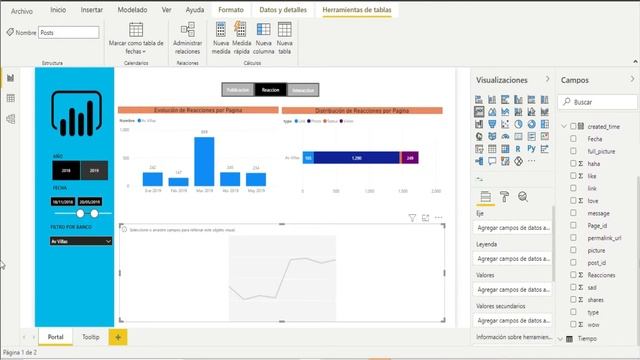
Task: Click the Interaccion button on the report
Action: click(x=303, y=90)
